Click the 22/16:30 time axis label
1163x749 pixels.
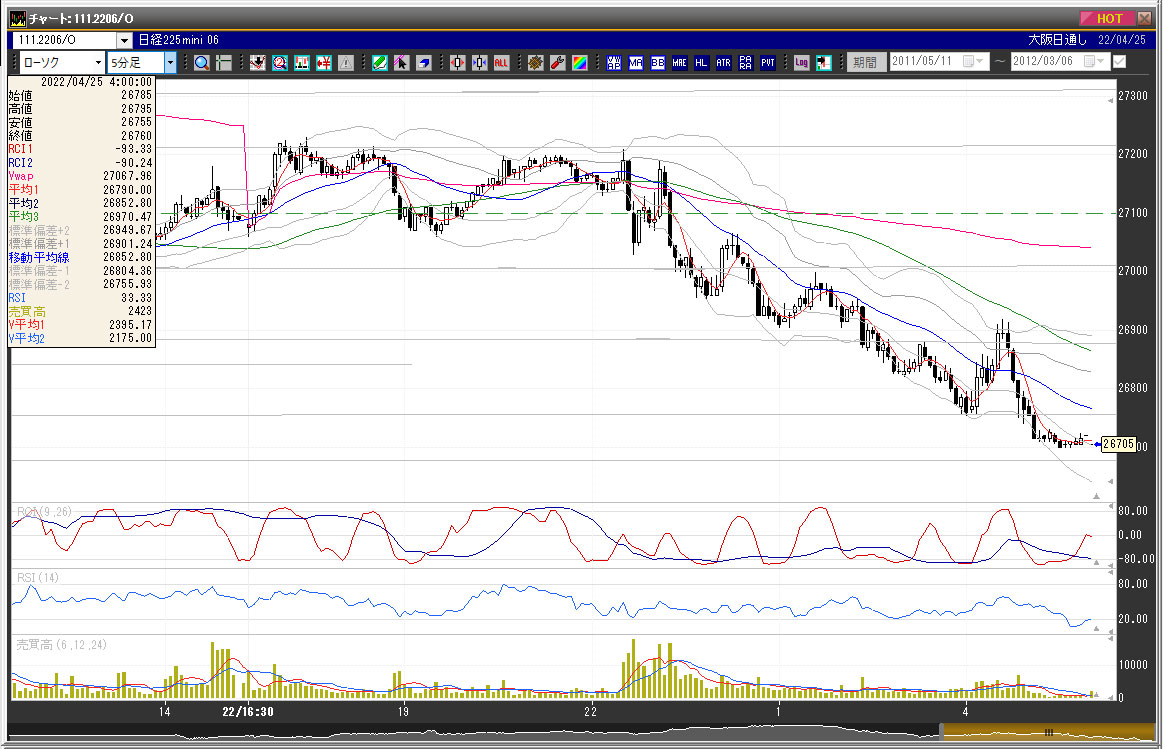click(x=248, y=712)
